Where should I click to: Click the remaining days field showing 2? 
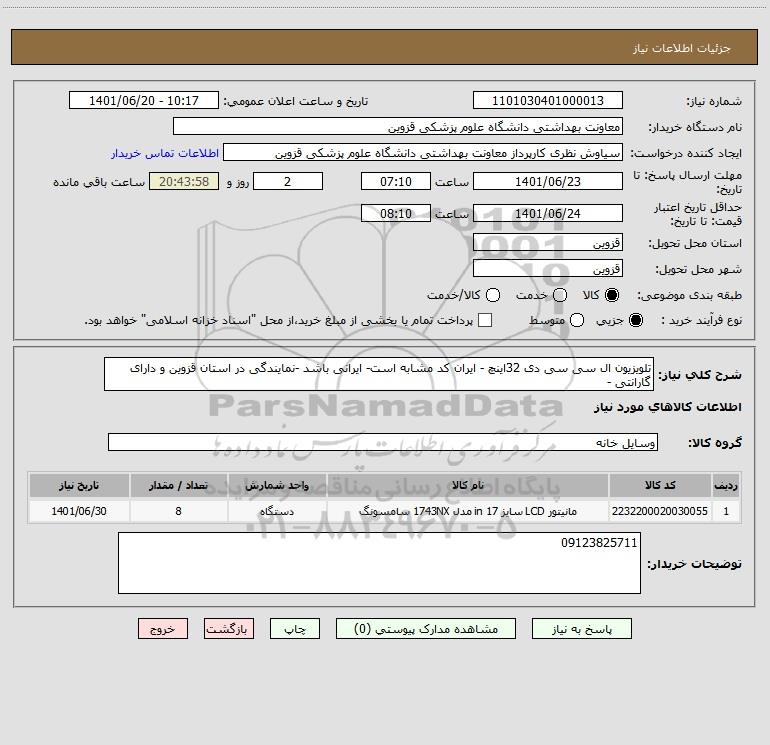pyautogui.click(x=288, y=181)
